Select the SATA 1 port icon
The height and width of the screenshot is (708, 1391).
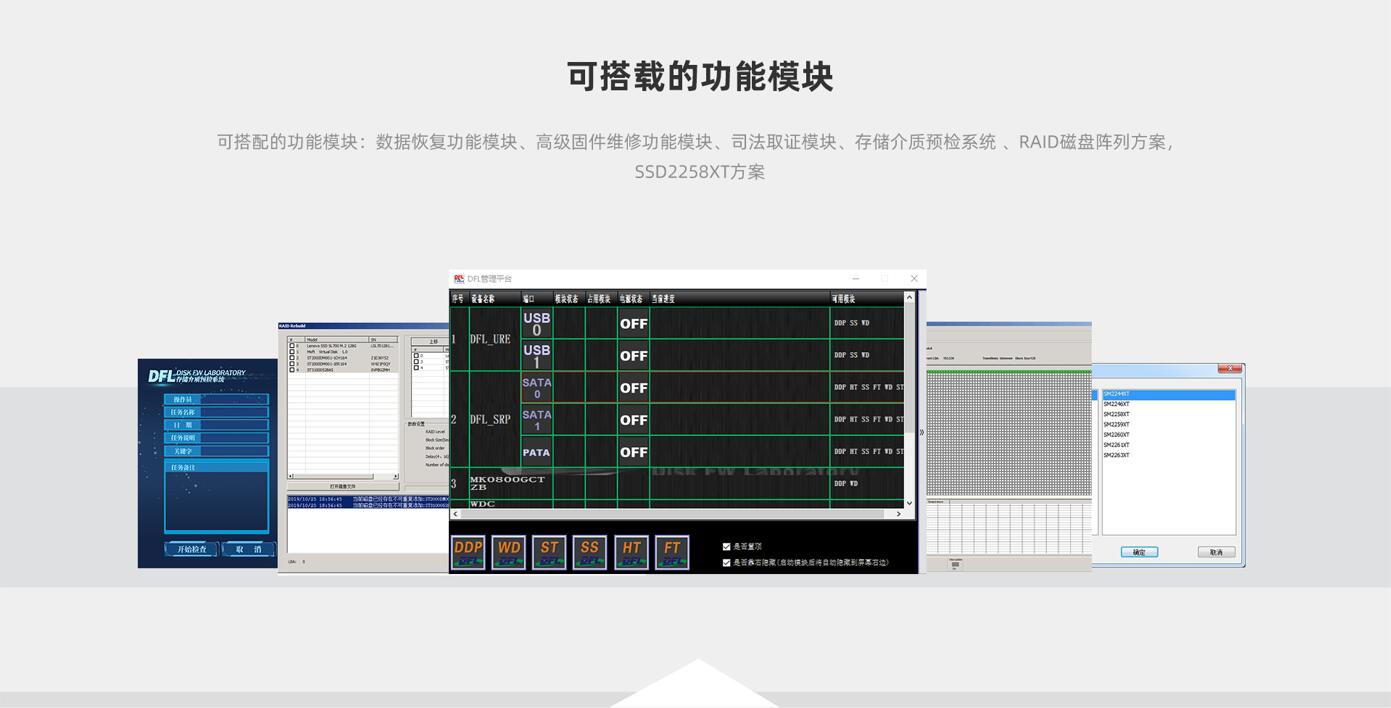[536, 420]
